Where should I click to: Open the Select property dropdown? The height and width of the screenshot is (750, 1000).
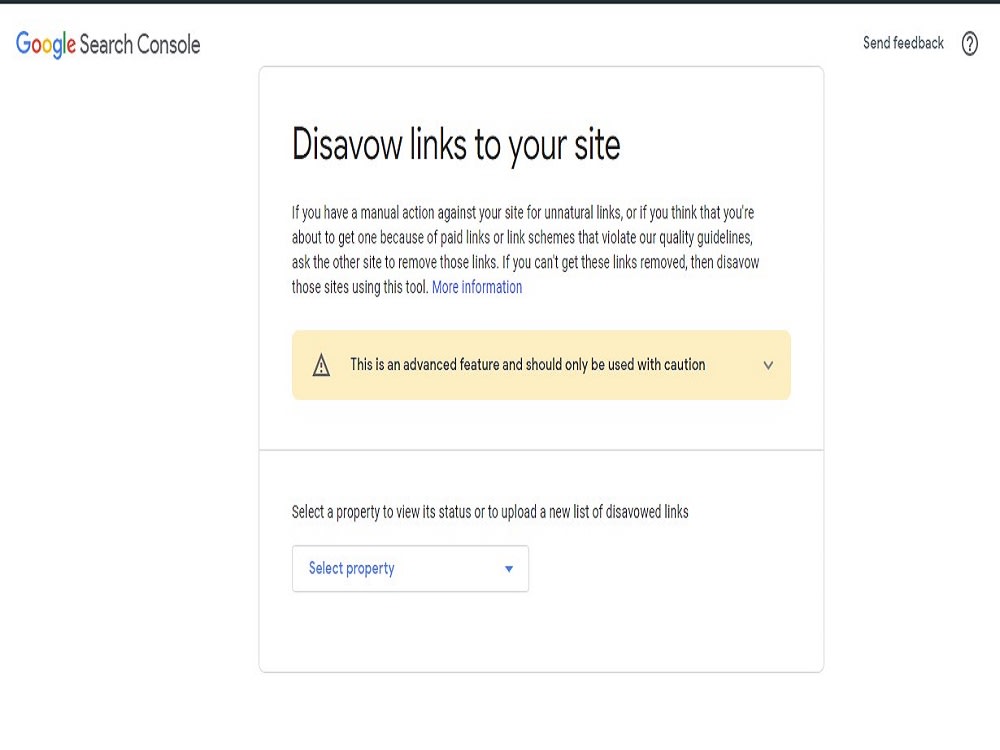(x=410, y=568)
